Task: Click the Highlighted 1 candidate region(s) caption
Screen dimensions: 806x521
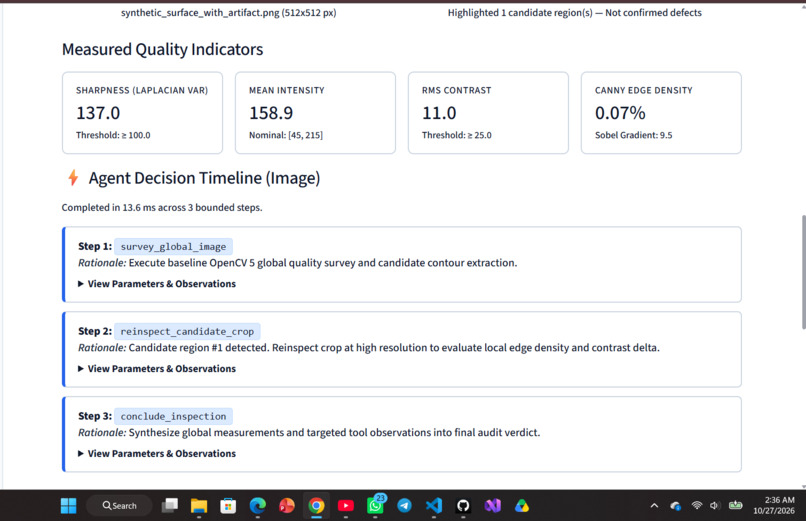Action: point(574,12)
